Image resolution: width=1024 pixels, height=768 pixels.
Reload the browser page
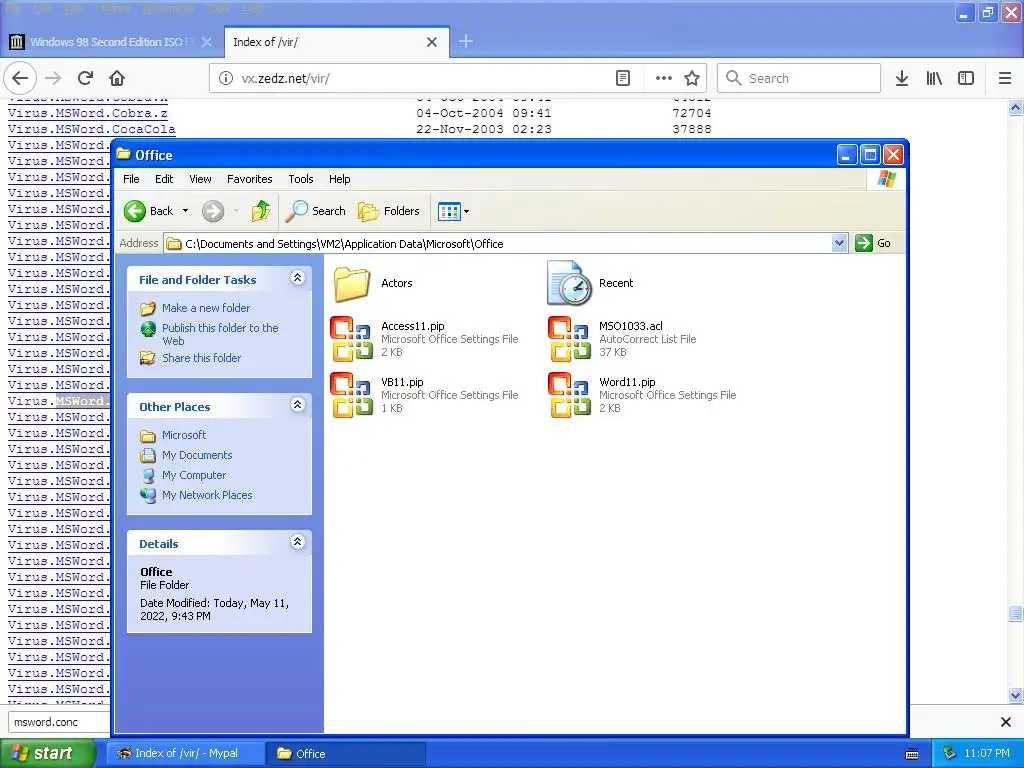pos(85,78)
